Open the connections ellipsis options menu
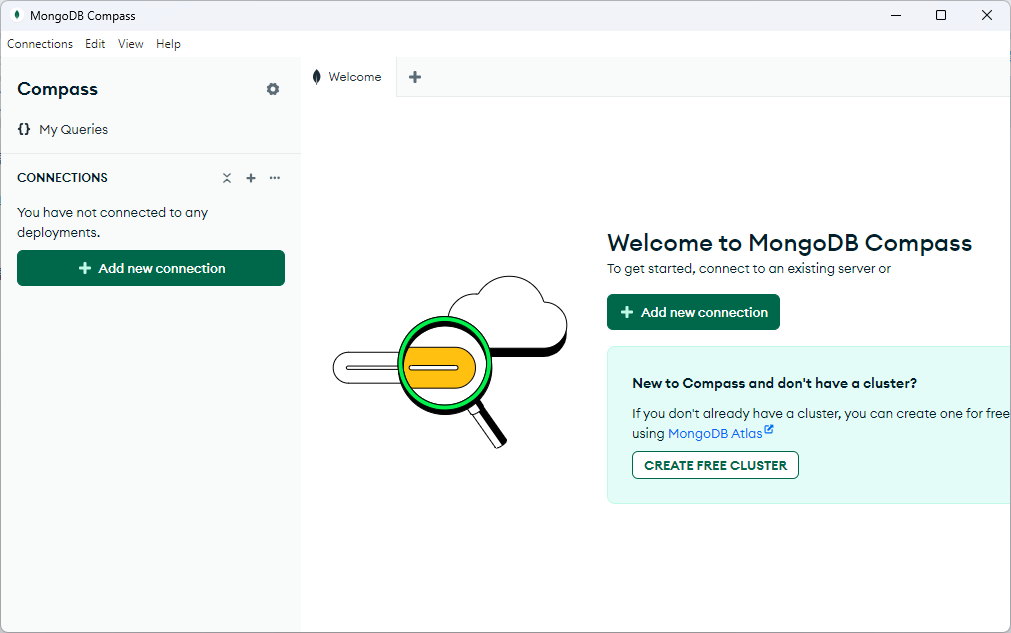The height and width of the screenshot is (633, 1011). click(x=274, y=177)
